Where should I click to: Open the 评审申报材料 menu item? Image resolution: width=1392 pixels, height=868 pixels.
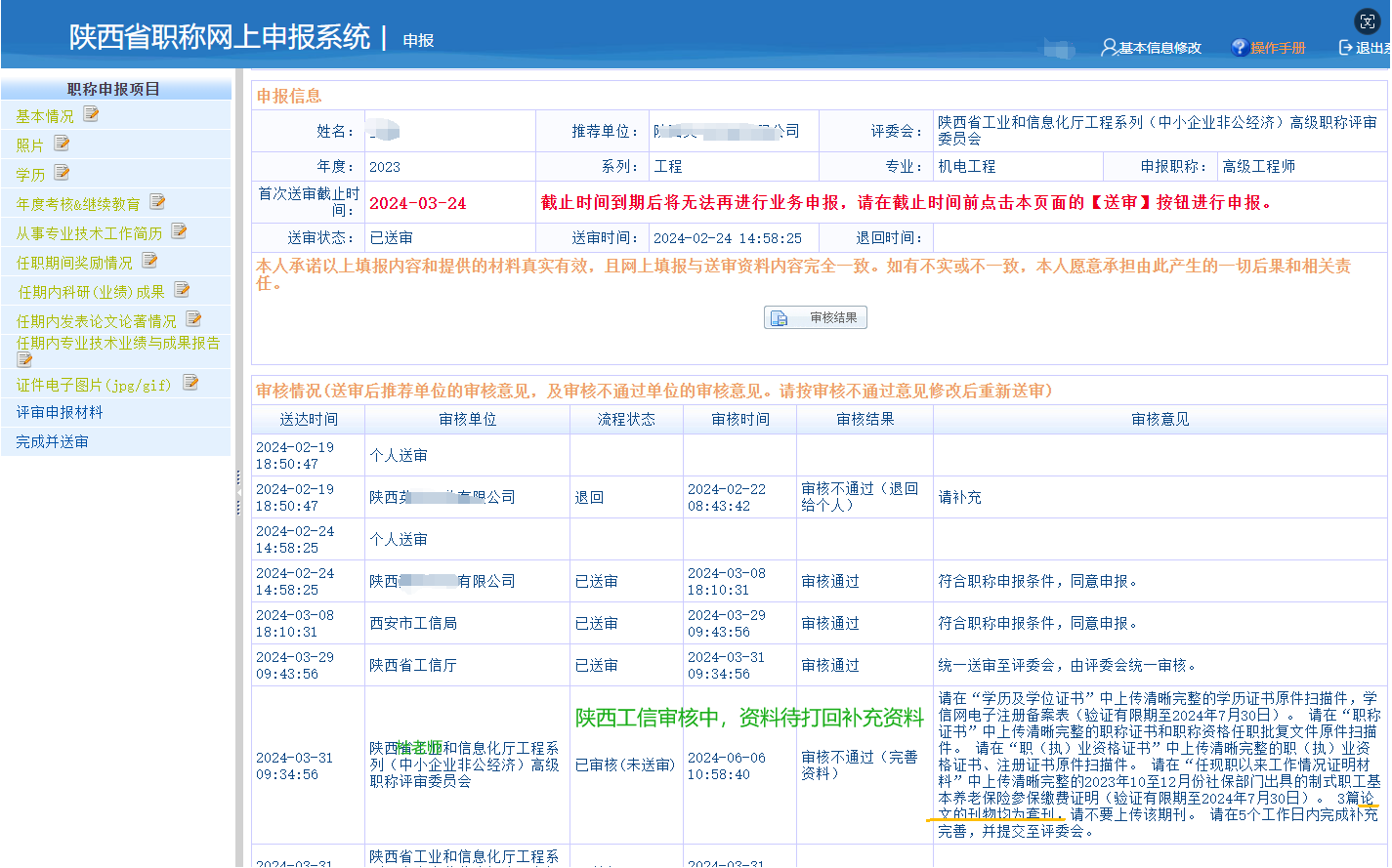click(60, 413)
